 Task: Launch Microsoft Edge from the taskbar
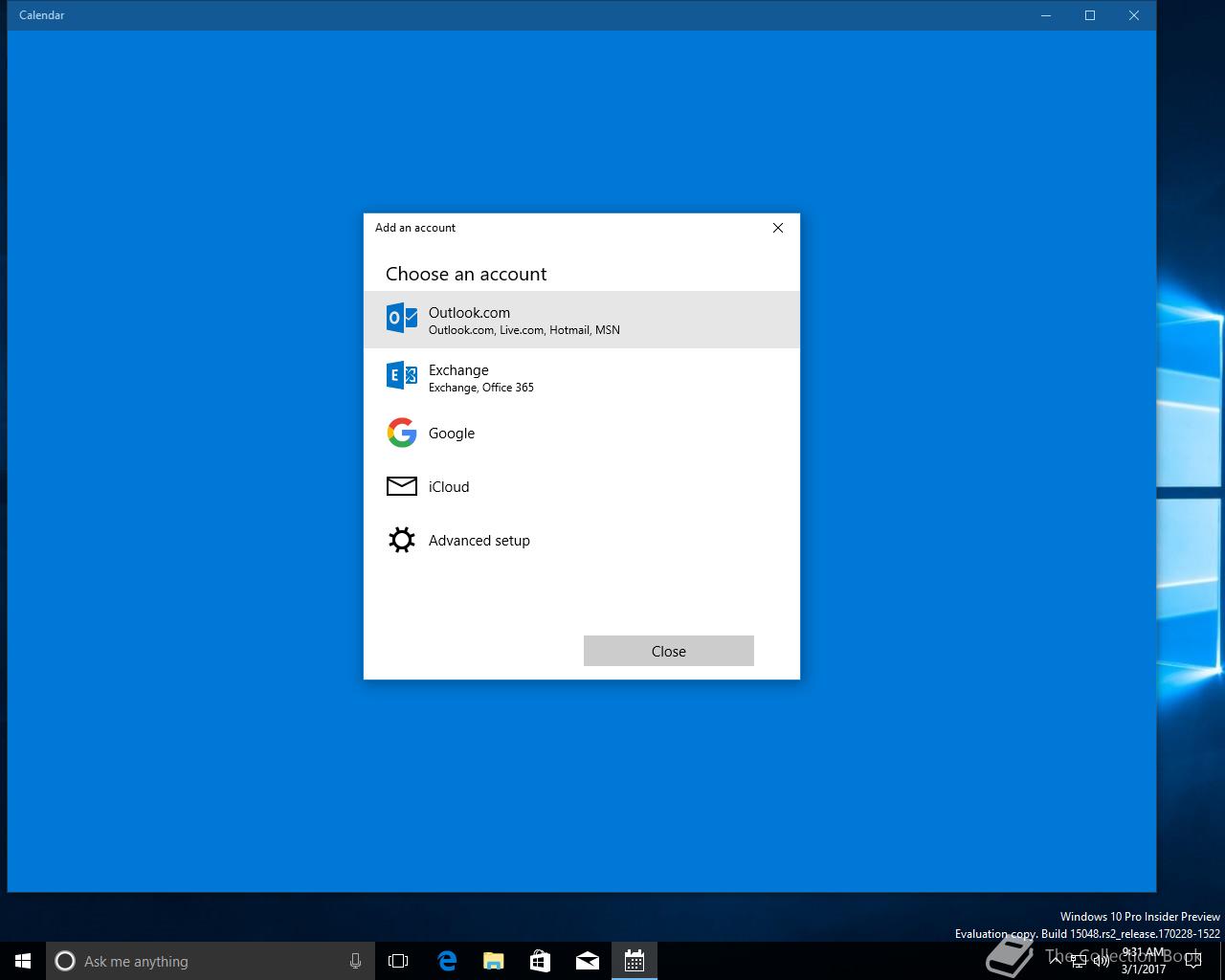click(447, 961)
